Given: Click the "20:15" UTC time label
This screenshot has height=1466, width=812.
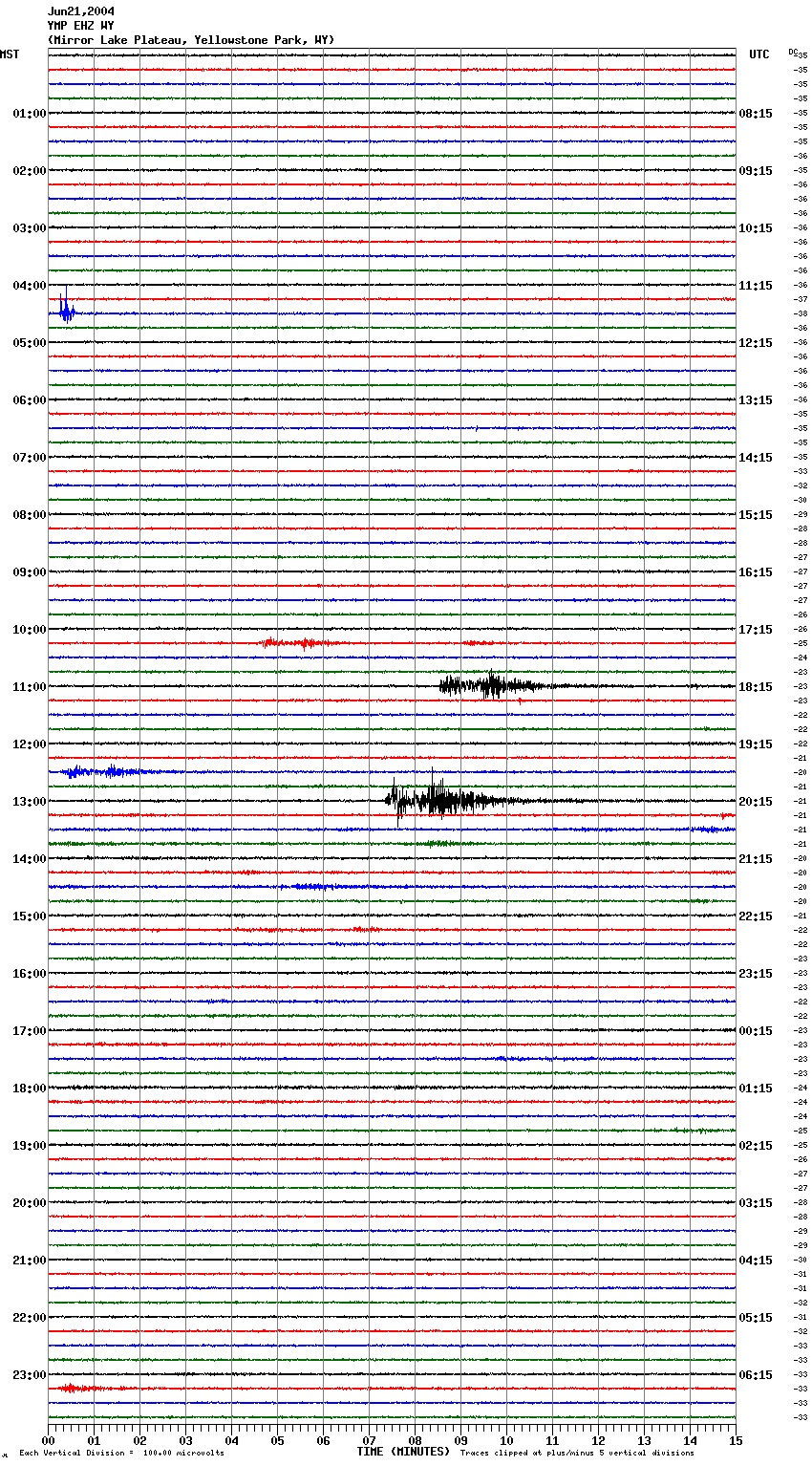Looking at the screenshot, I should tap(756, 802).
